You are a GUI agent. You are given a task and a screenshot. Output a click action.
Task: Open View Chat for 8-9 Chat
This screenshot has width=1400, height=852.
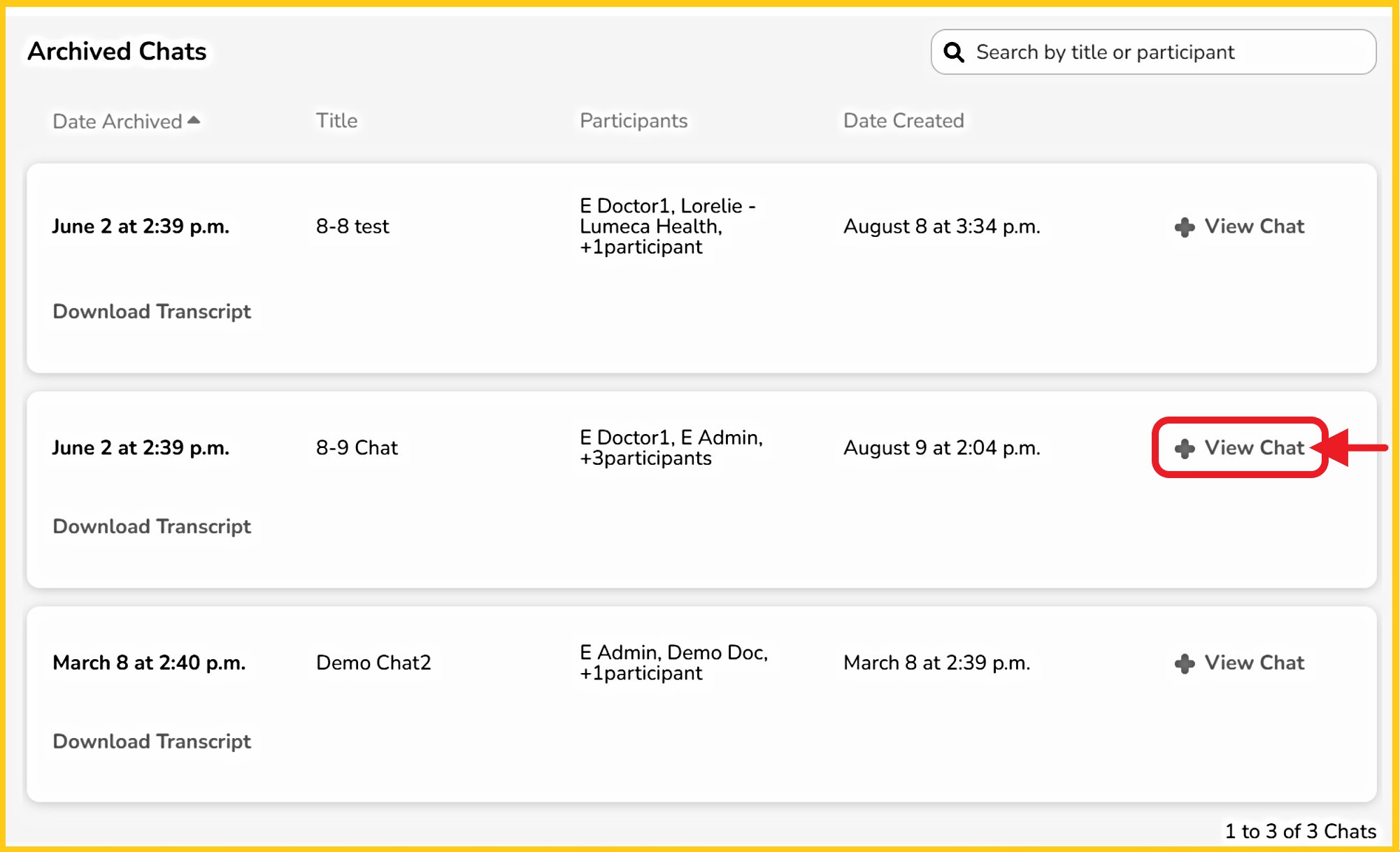[1254, 448]
